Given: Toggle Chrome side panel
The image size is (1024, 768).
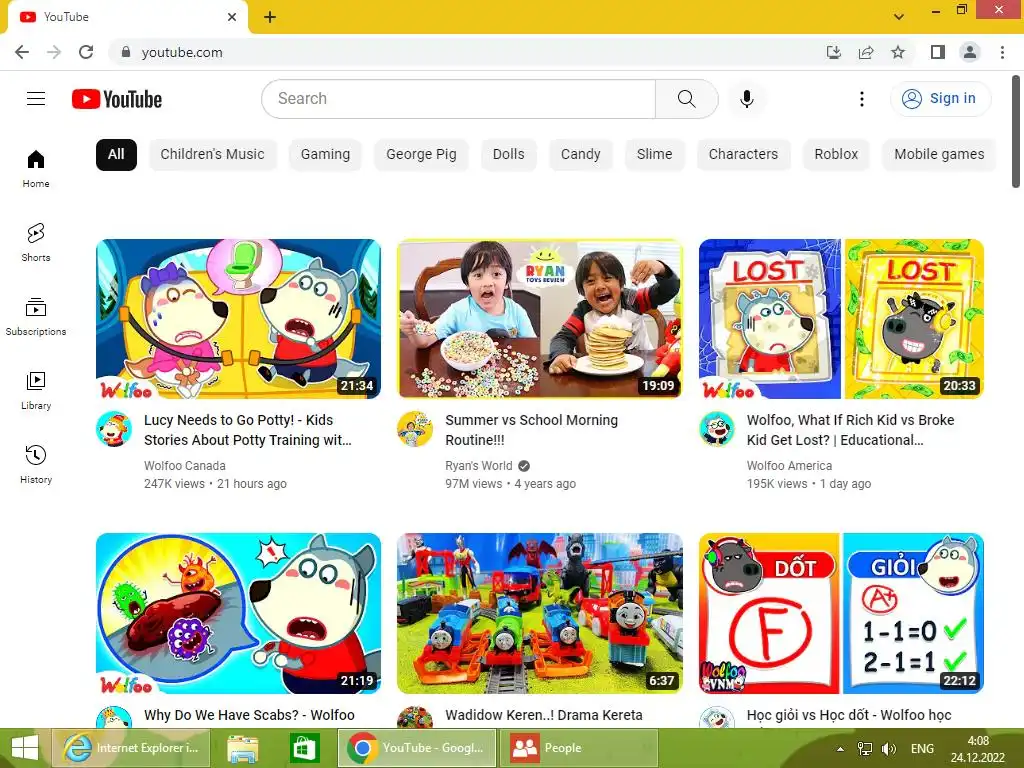Looking at the screenshot, I should (938, 52).
